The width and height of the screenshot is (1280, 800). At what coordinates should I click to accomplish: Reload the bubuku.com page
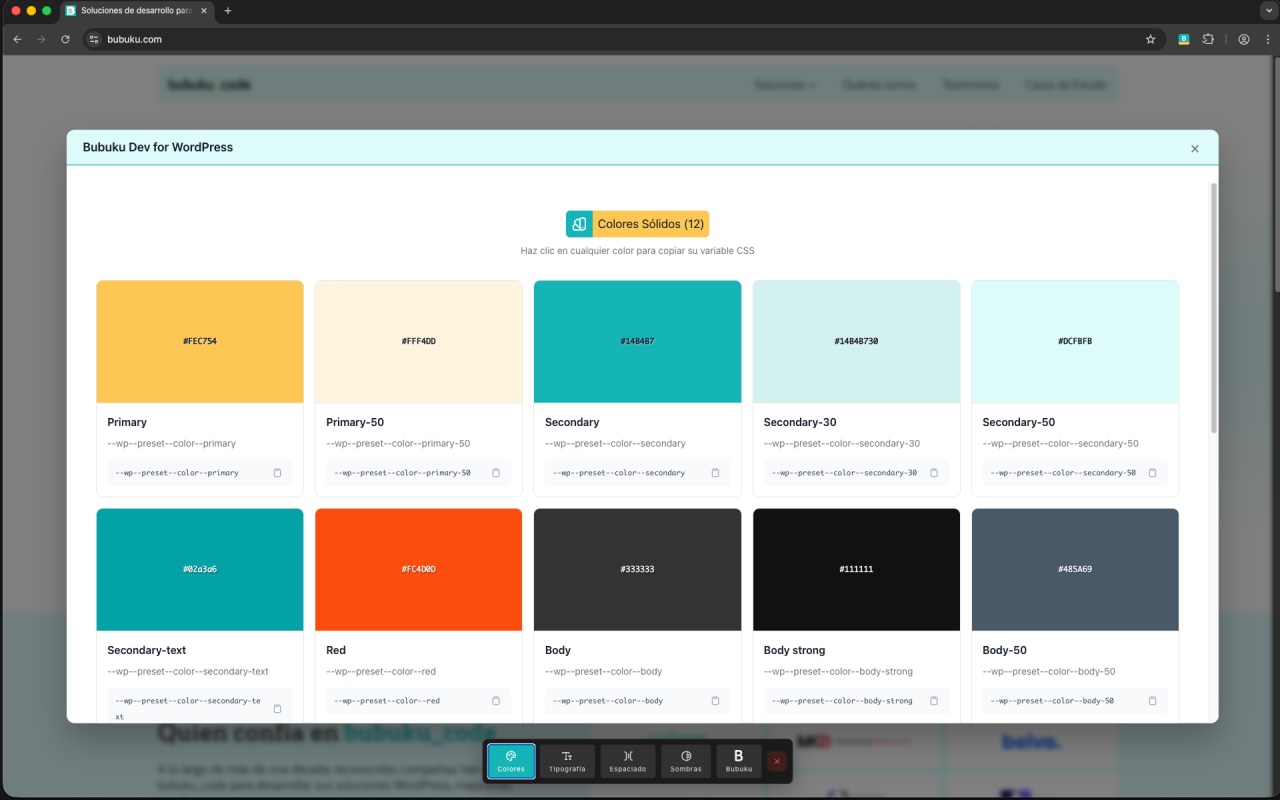point(65,39)
